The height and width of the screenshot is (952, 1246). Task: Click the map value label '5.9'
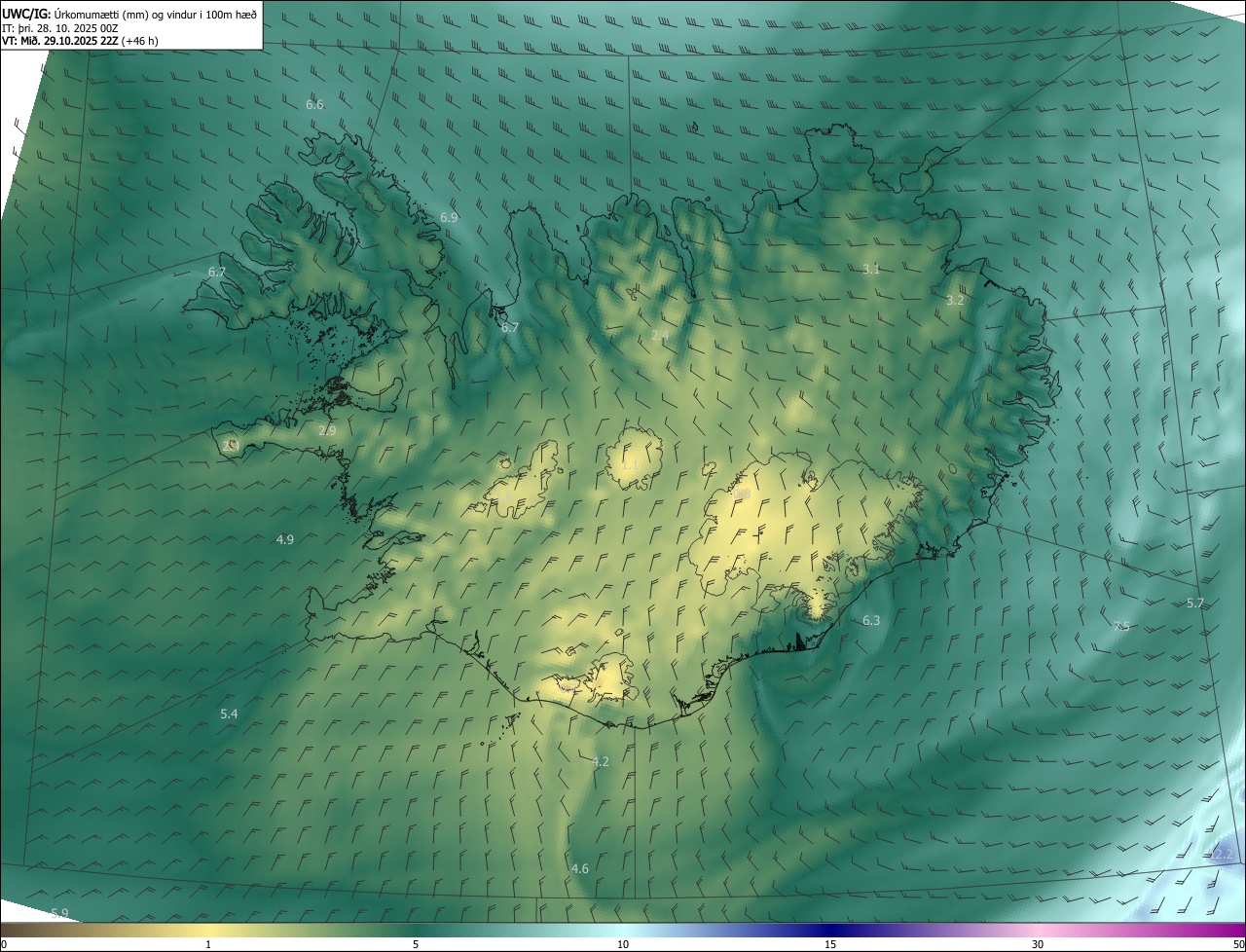(59, 913)
